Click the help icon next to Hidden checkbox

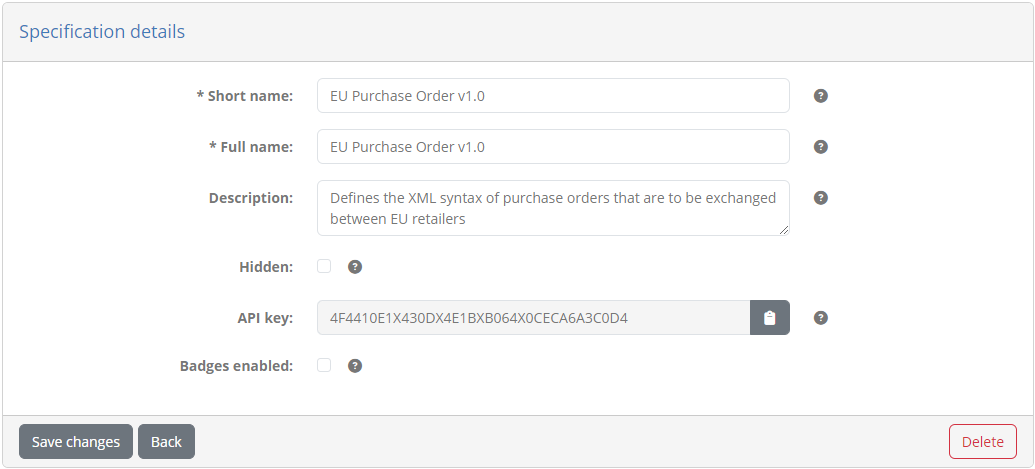tap(355, 266)
